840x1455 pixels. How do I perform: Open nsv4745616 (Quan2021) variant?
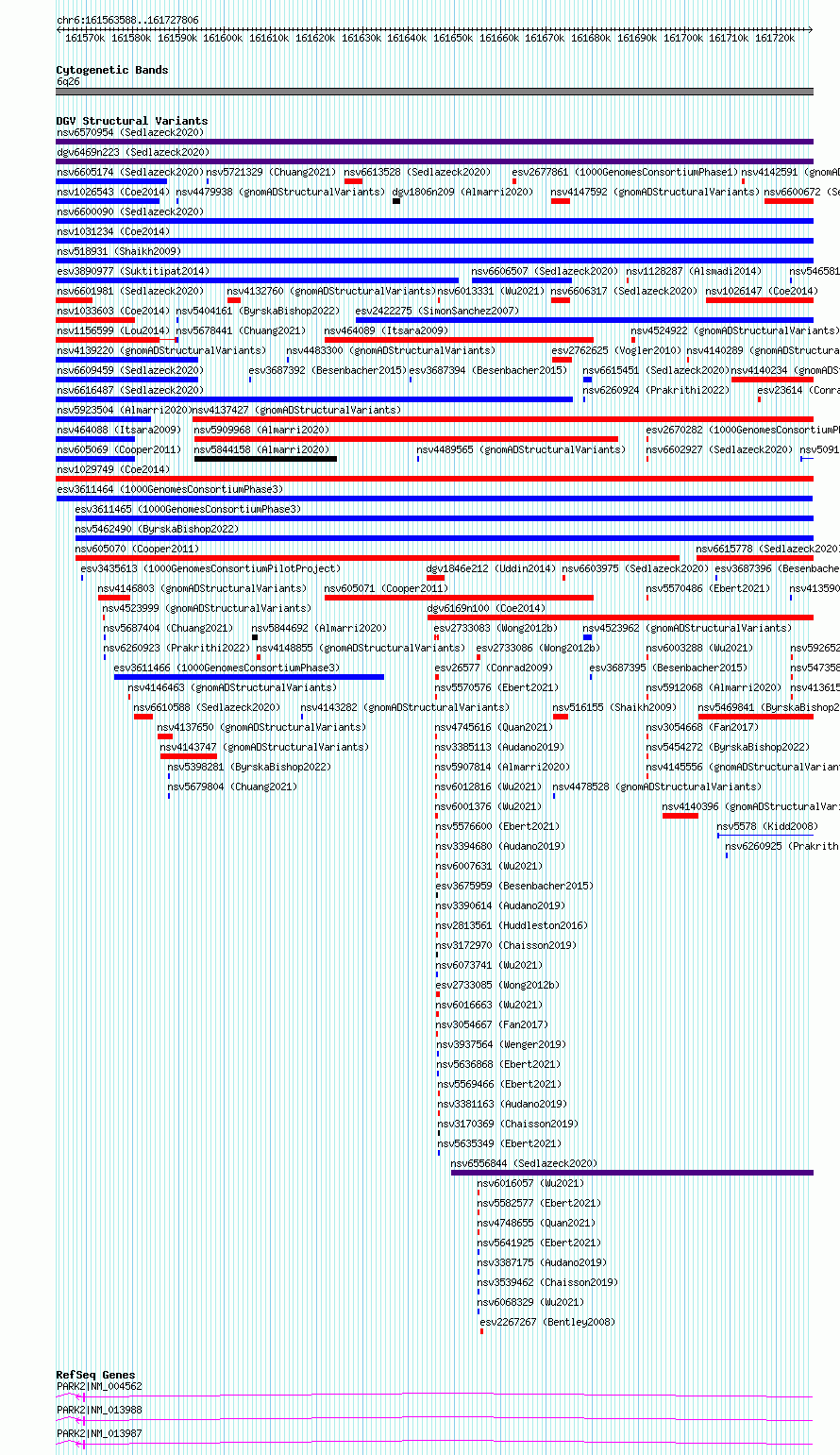point(494,727)
